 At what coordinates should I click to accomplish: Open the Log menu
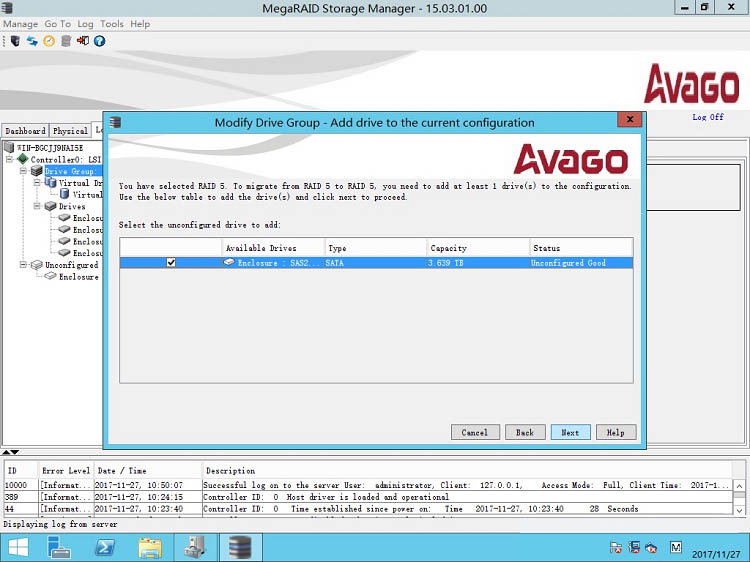coord(85,24)
